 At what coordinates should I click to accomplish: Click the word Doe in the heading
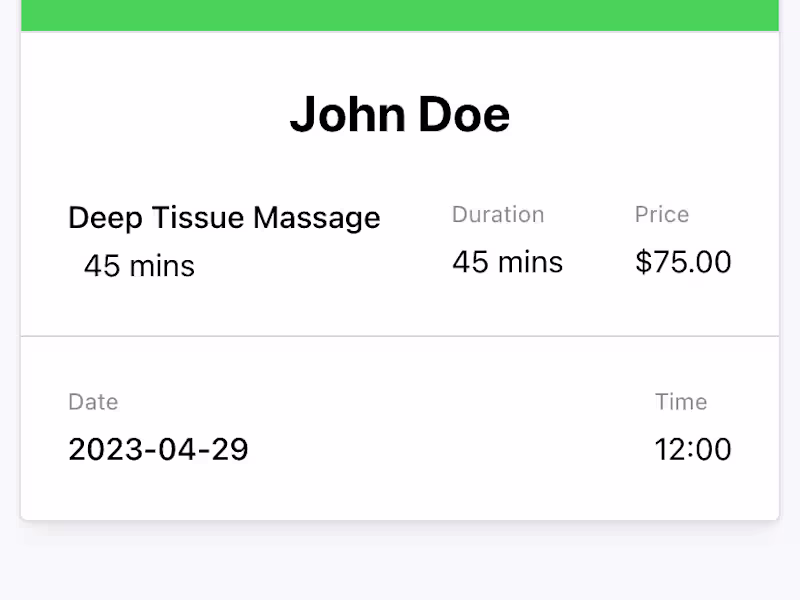pos(464,115)
